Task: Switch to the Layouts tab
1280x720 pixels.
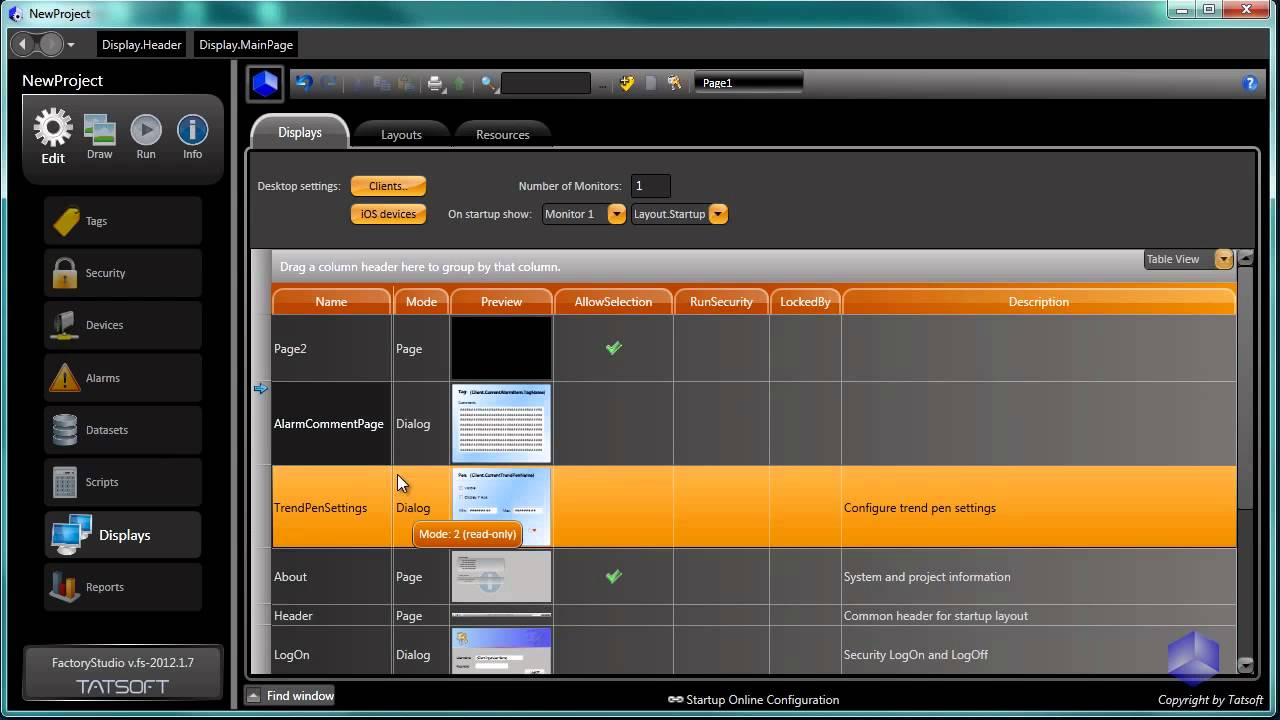Action: 401,134
